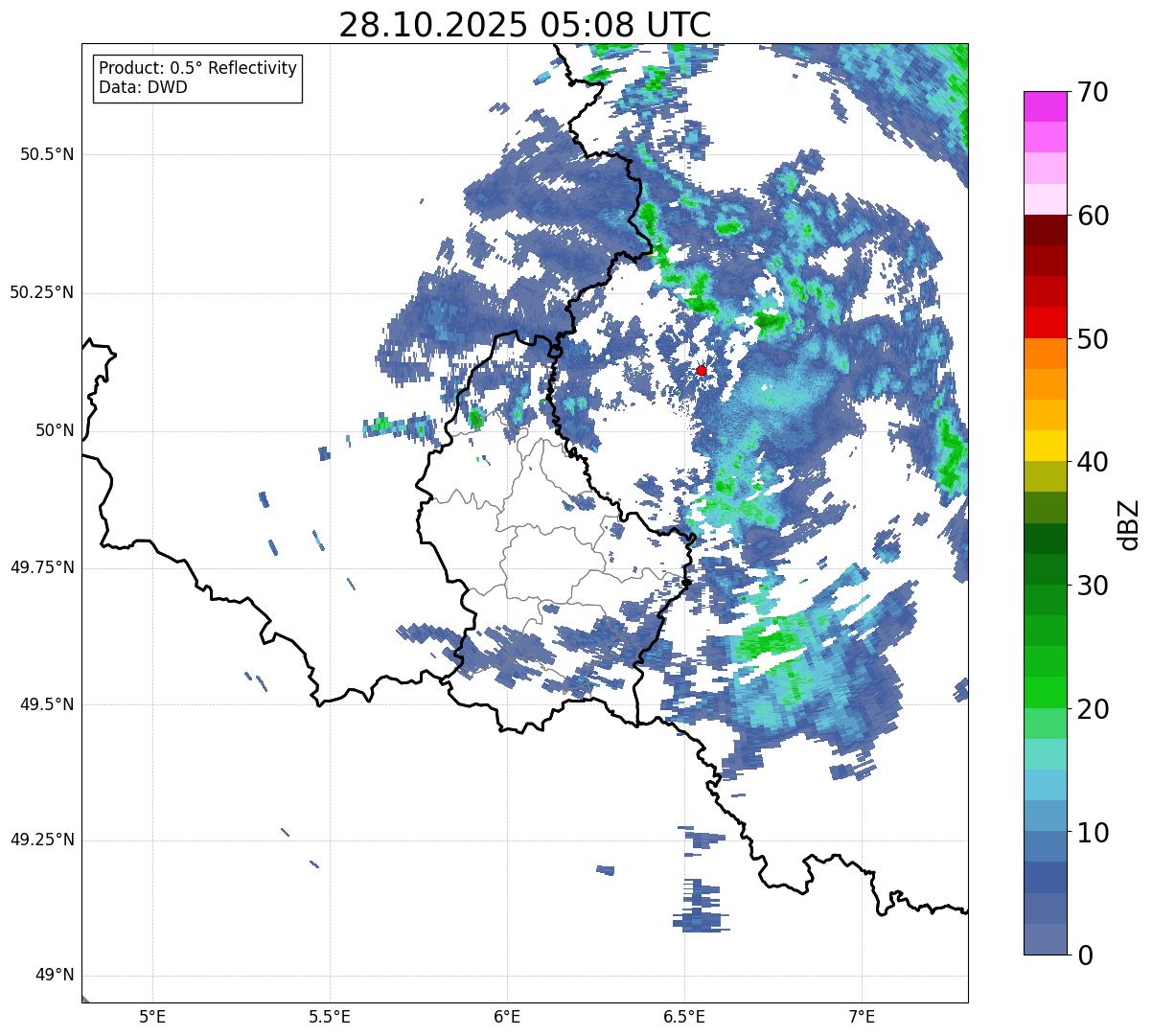
Task: Click the 49°N latitude label
Action: (54, 976)
